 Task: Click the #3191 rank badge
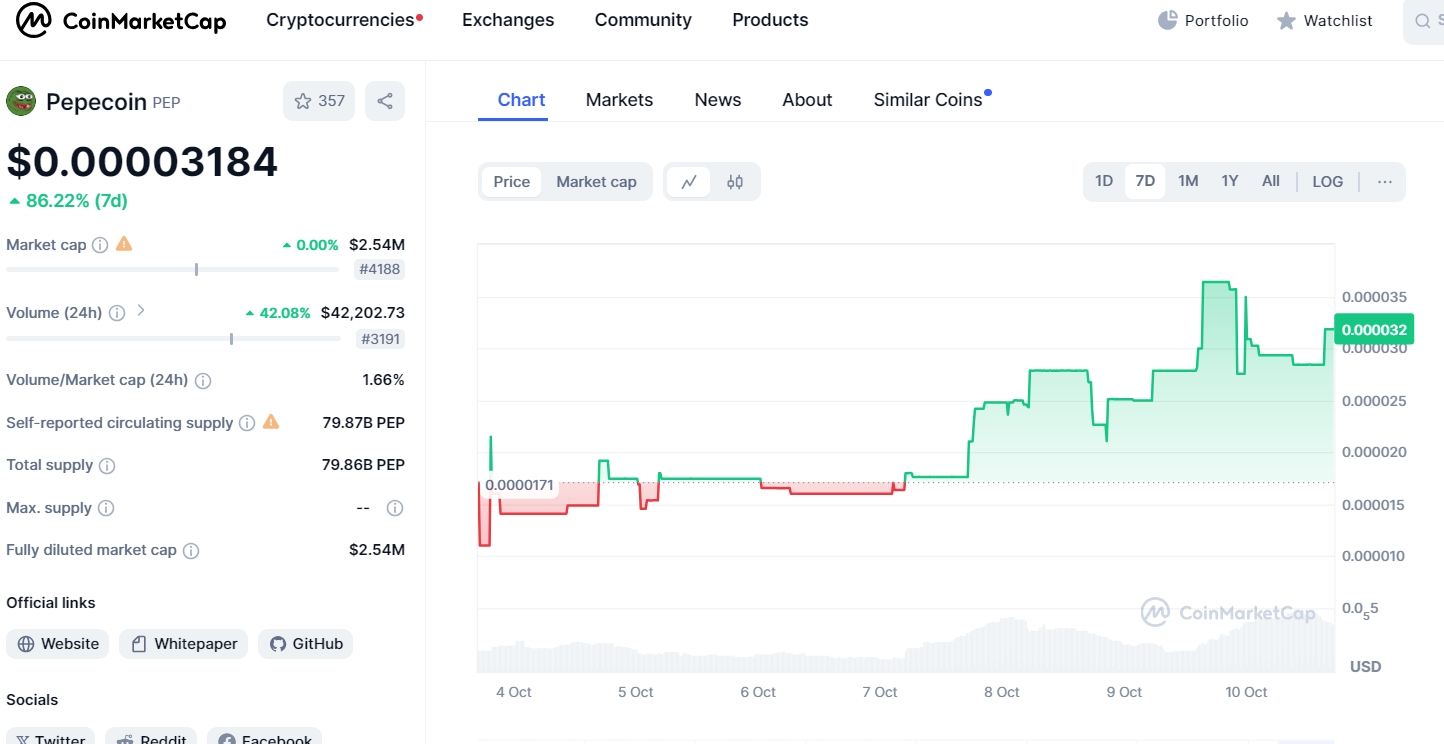pyautogui.click(x=380, y=339)
